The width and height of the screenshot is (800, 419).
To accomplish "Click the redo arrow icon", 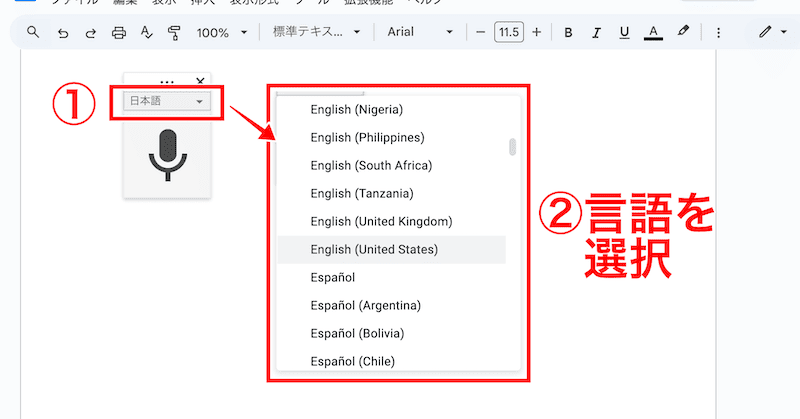I will (90, 32).
